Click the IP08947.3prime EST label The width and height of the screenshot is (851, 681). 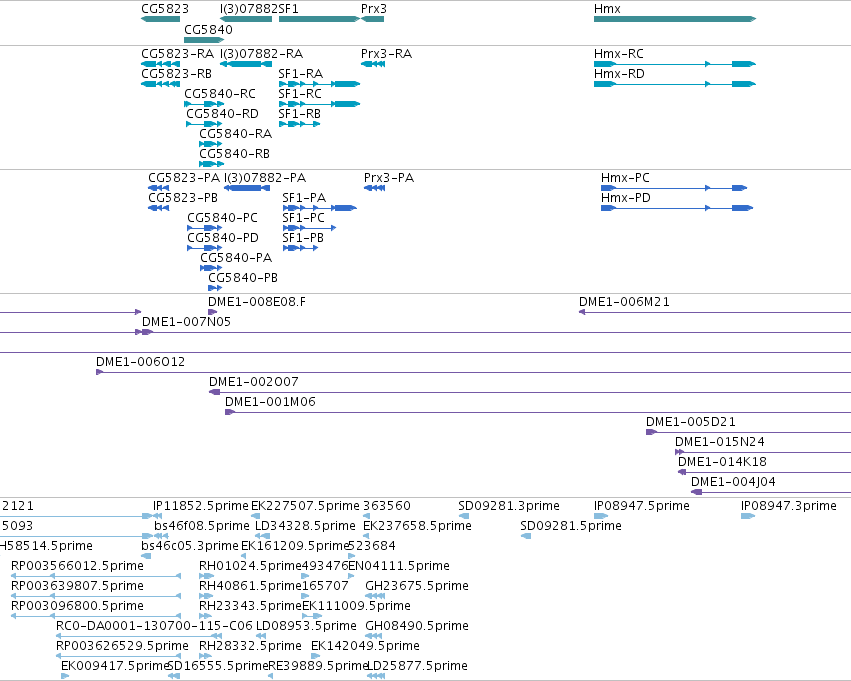point(789,506)
